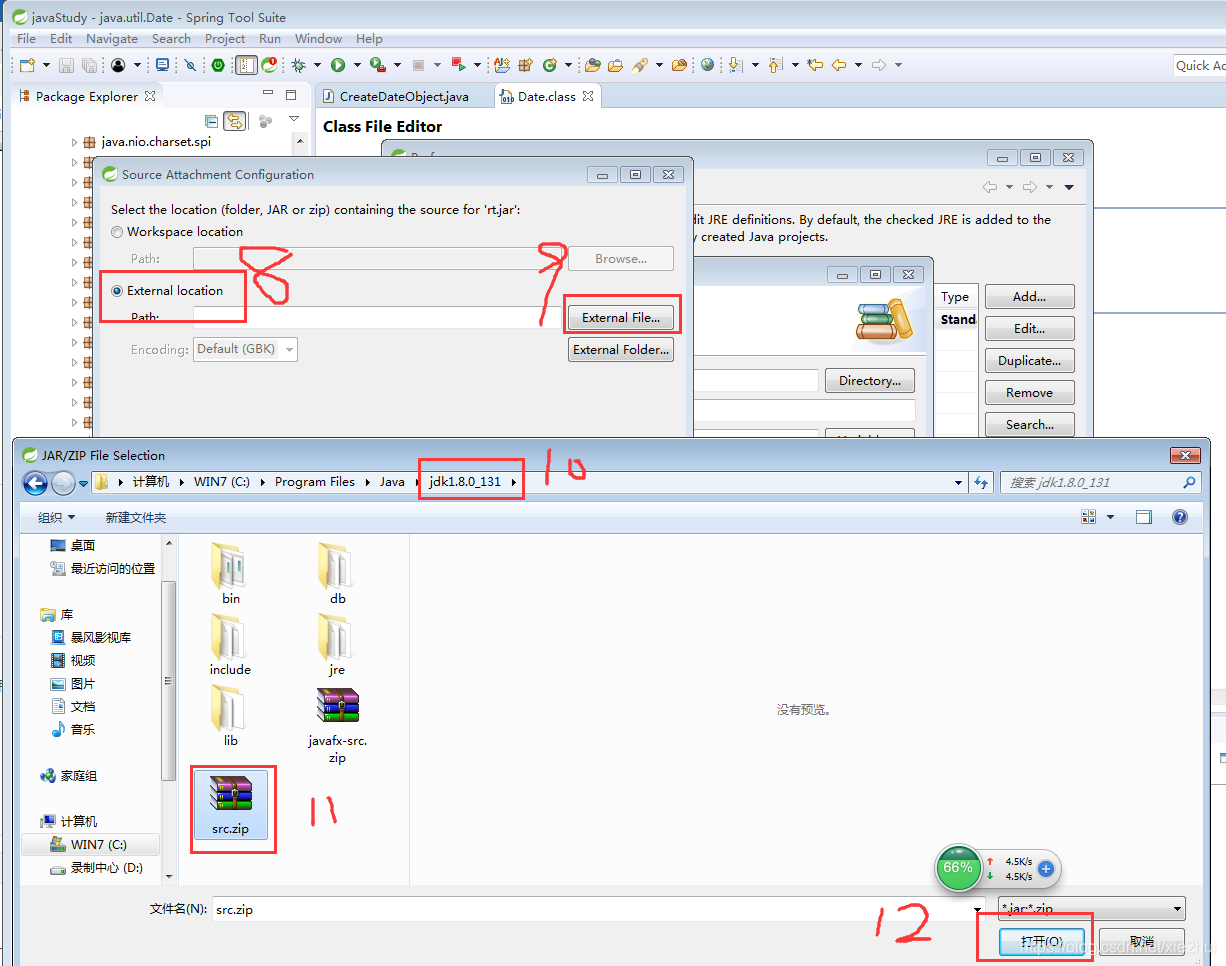
Task: Open the Project menu
Action: coord(225,38)
